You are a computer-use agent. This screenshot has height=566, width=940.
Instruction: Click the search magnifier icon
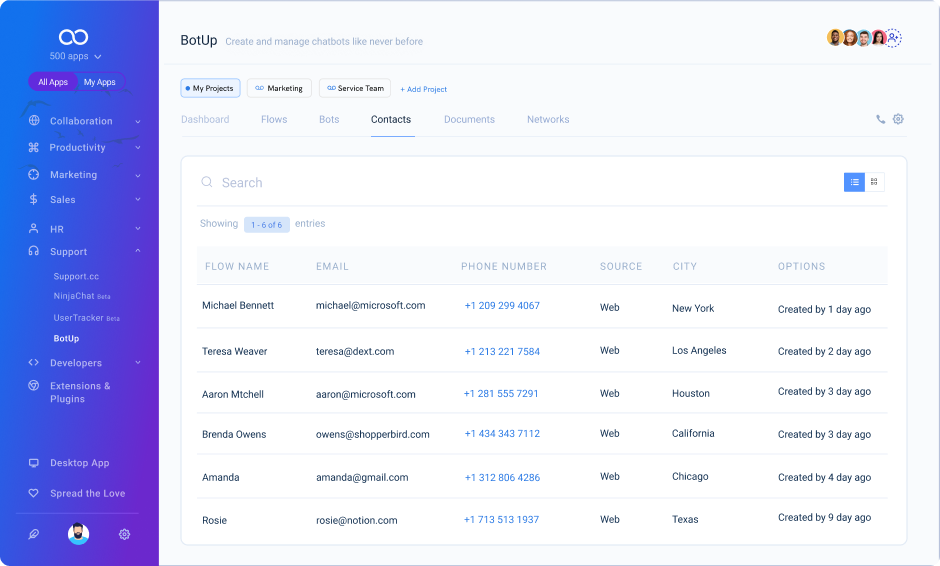[207, 182]
